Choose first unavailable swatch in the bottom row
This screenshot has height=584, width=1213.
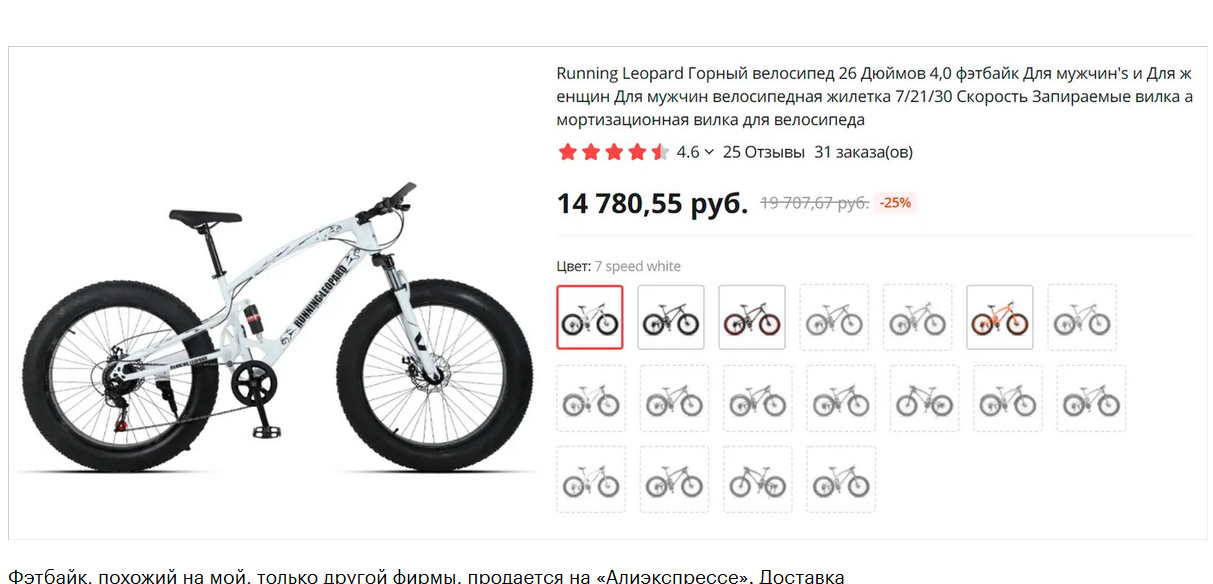[590, 479]
